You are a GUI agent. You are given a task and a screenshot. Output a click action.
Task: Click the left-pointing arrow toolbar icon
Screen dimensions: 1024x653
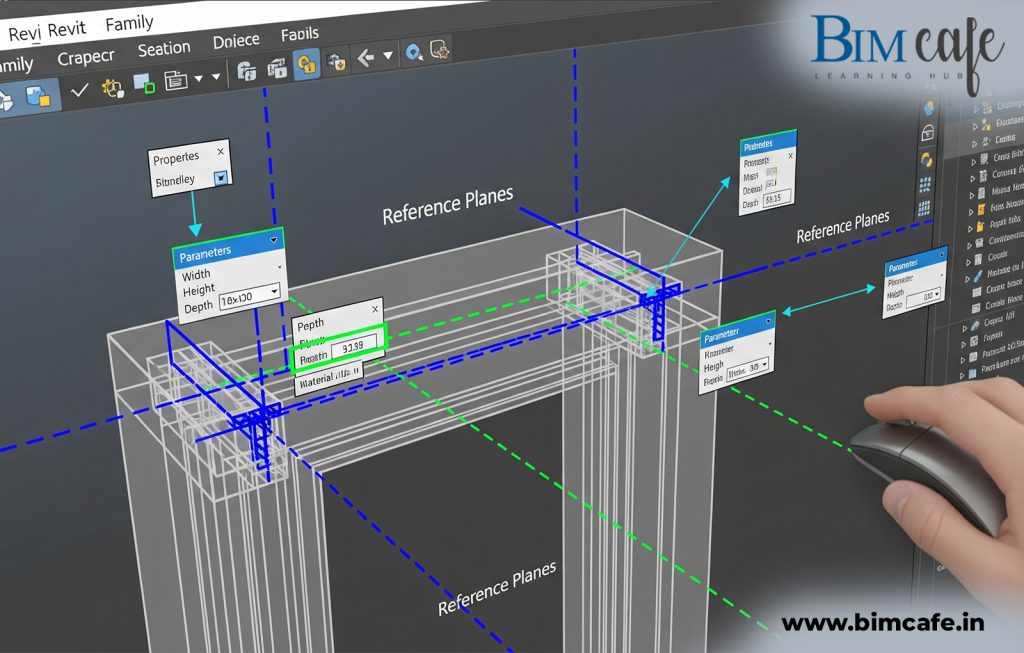365,58
